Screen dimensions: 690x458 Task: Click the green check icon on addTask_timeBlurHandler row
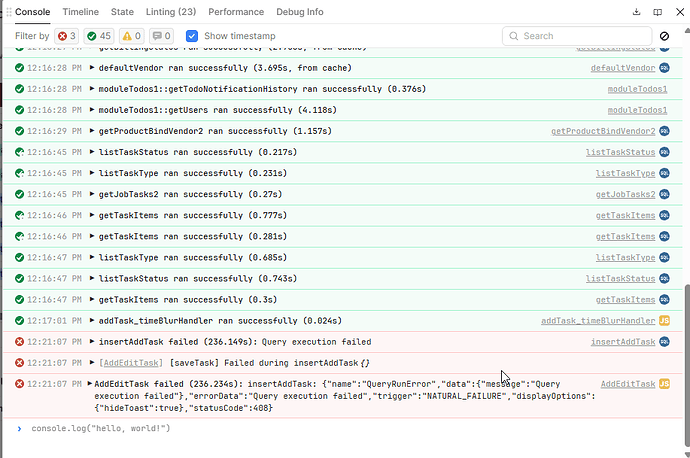coord(19,321)
